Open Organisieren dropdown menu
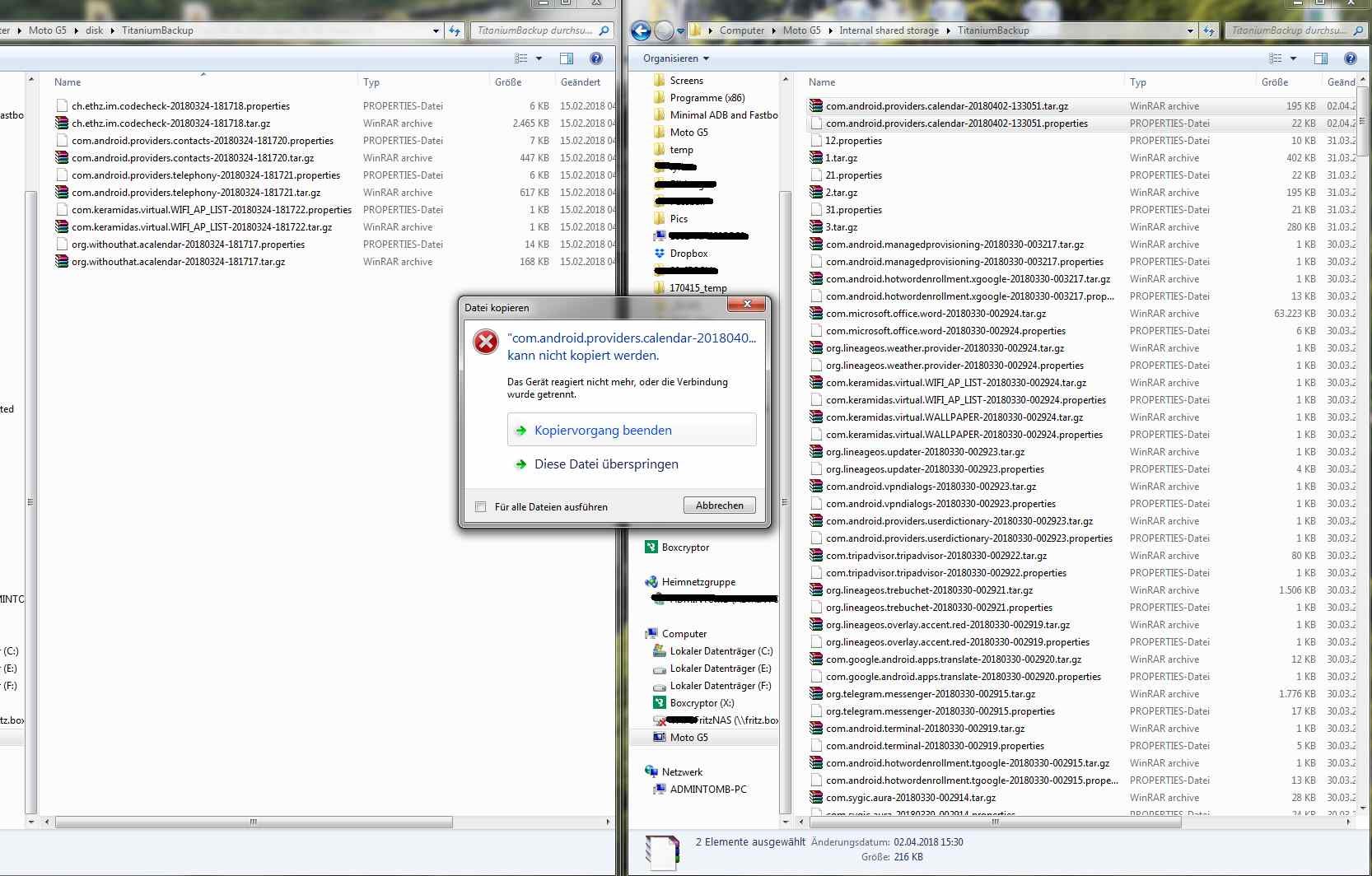1372x876 pixels. 676,58
